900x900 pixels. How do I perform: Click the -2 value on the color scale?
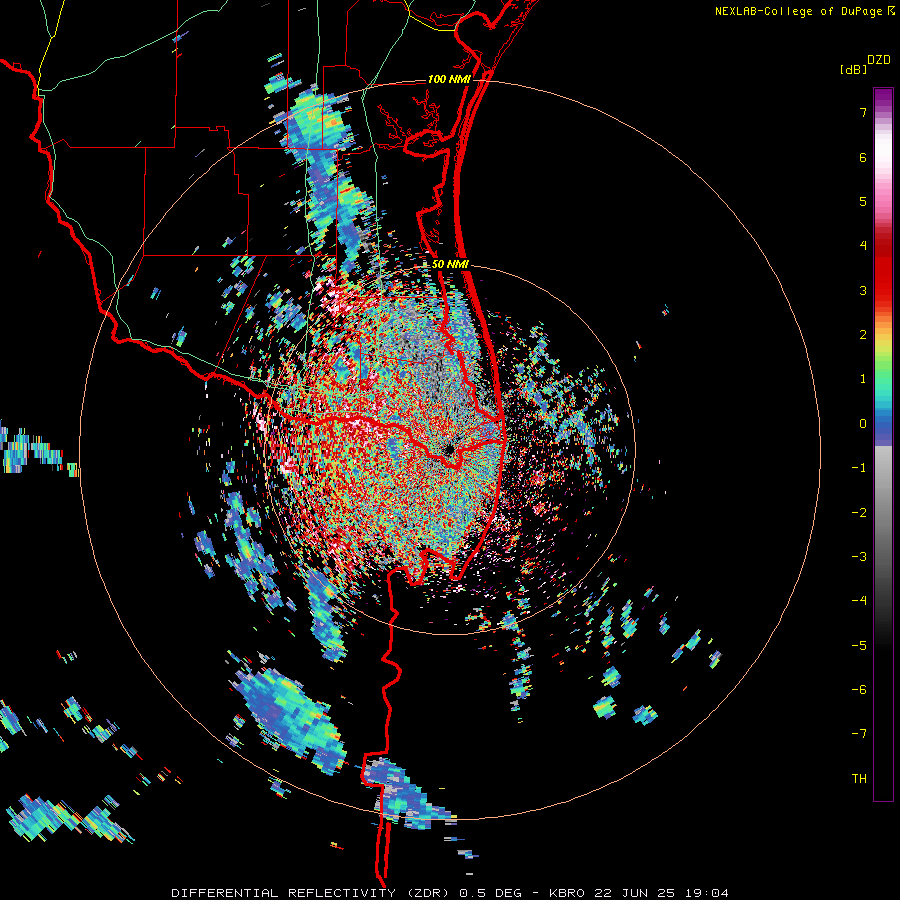click(859, 513)
